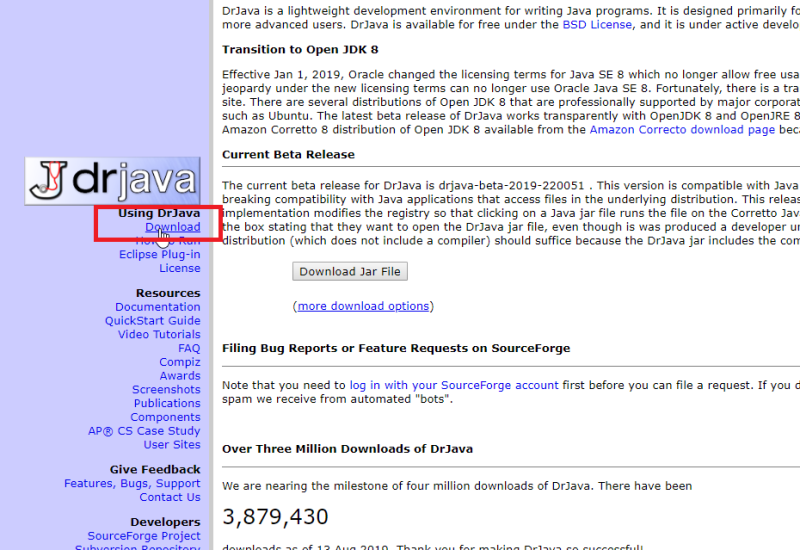Open the Video Tutorials link
800x550 pixels.
(159, 334)
